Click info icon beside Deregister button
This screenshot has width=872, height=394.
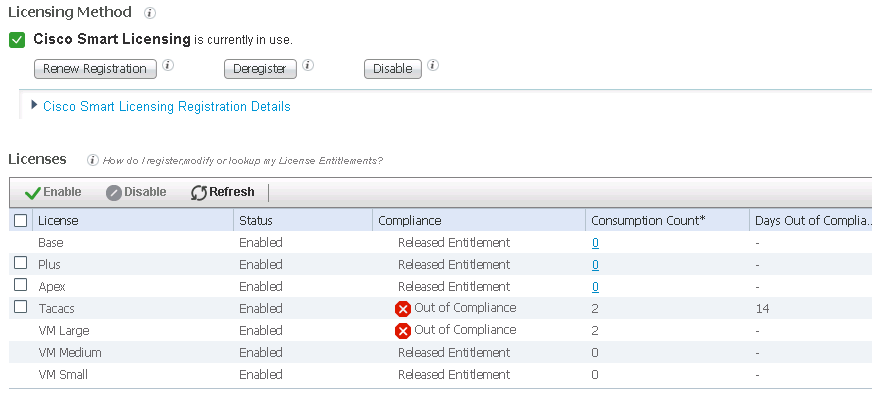click(308, 65)
